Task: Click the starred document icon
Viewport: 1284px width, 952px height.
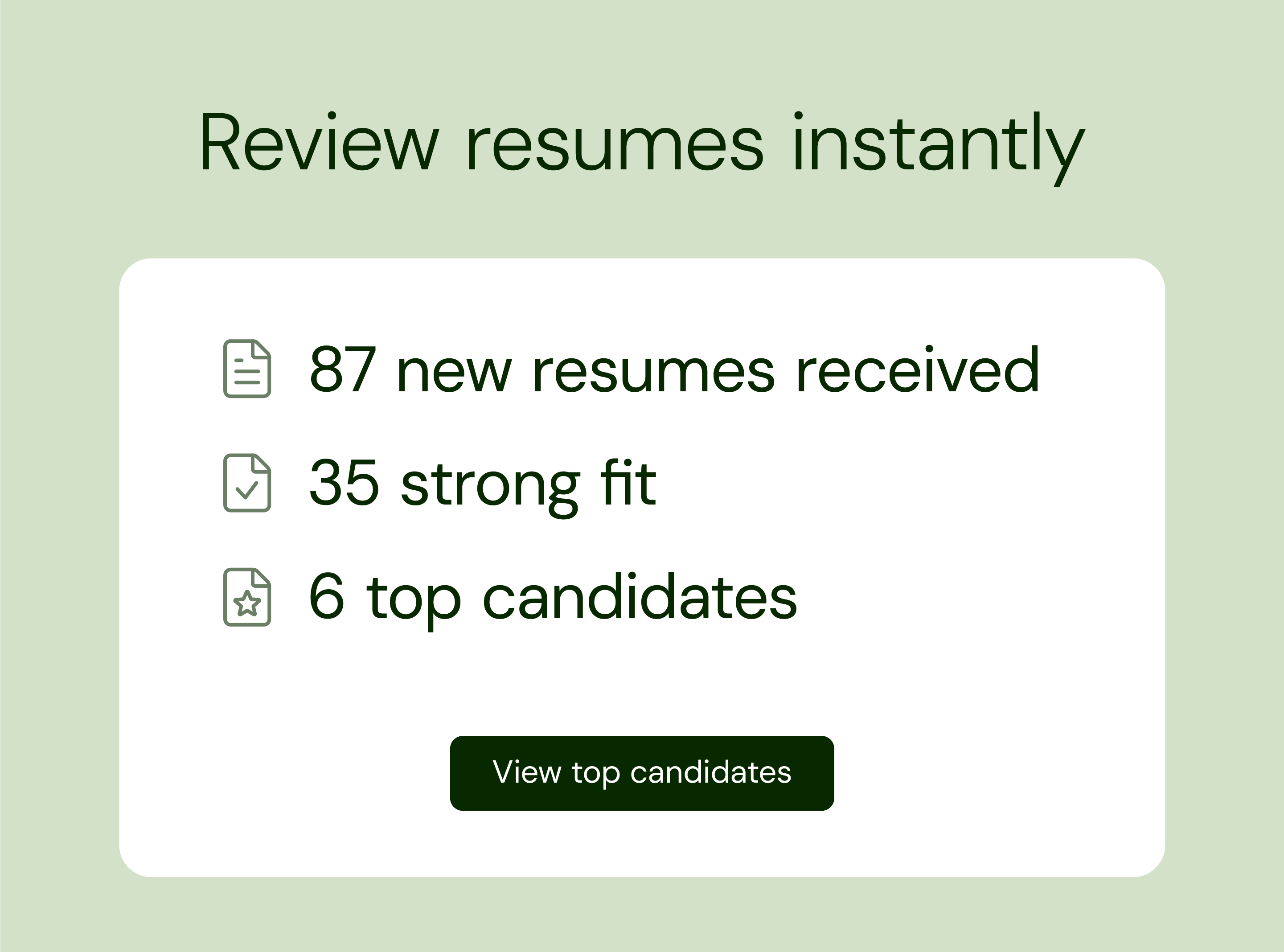Action: pos(246,597)
